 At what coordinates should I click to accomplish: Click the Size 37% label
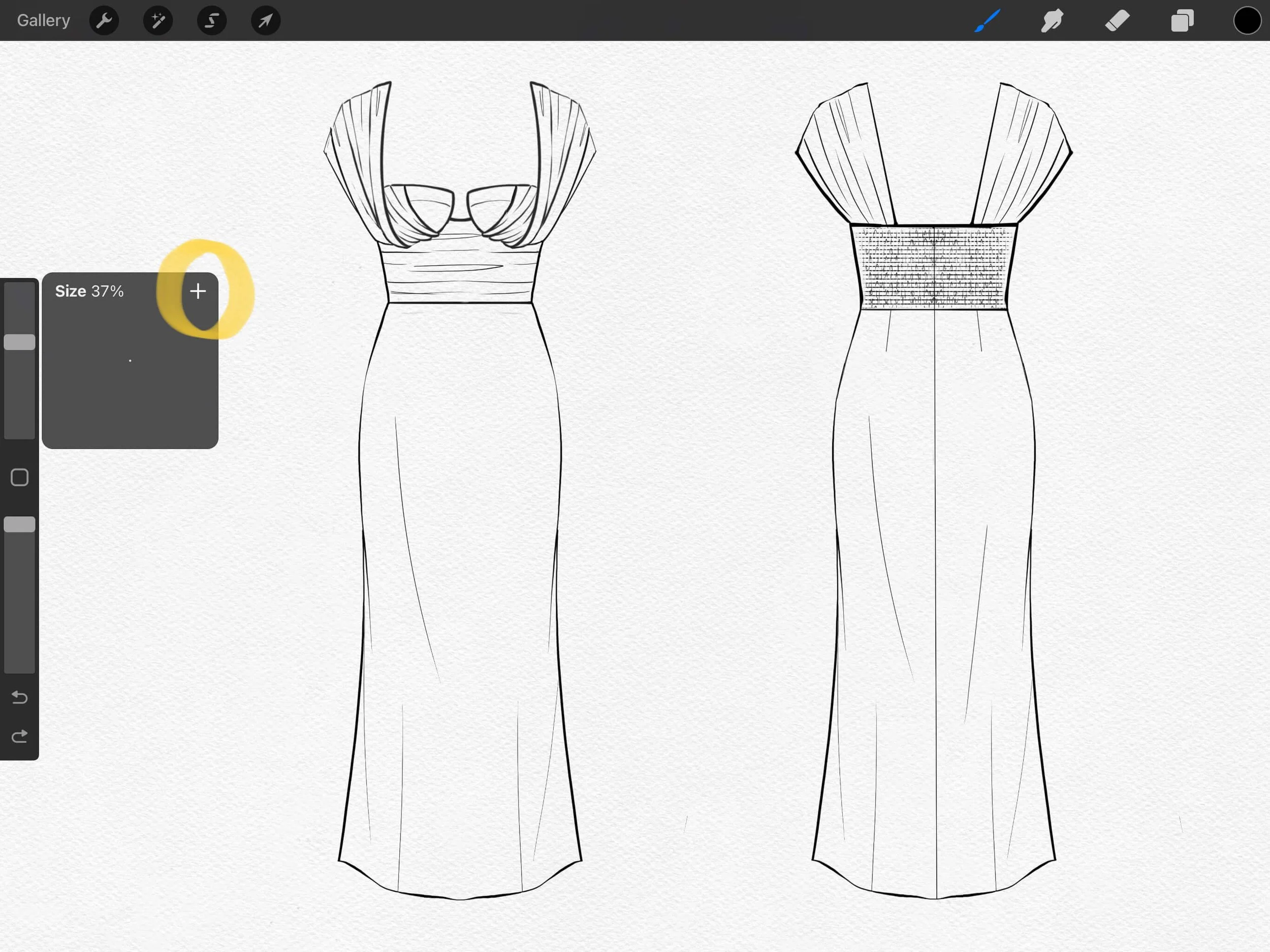pyautogui.click(x=89, y=291)
